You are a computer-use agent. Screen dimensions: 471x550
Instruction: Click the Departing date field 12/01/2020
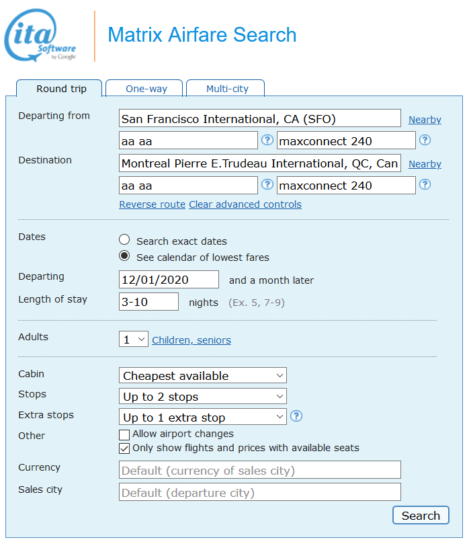pos(169,280)
